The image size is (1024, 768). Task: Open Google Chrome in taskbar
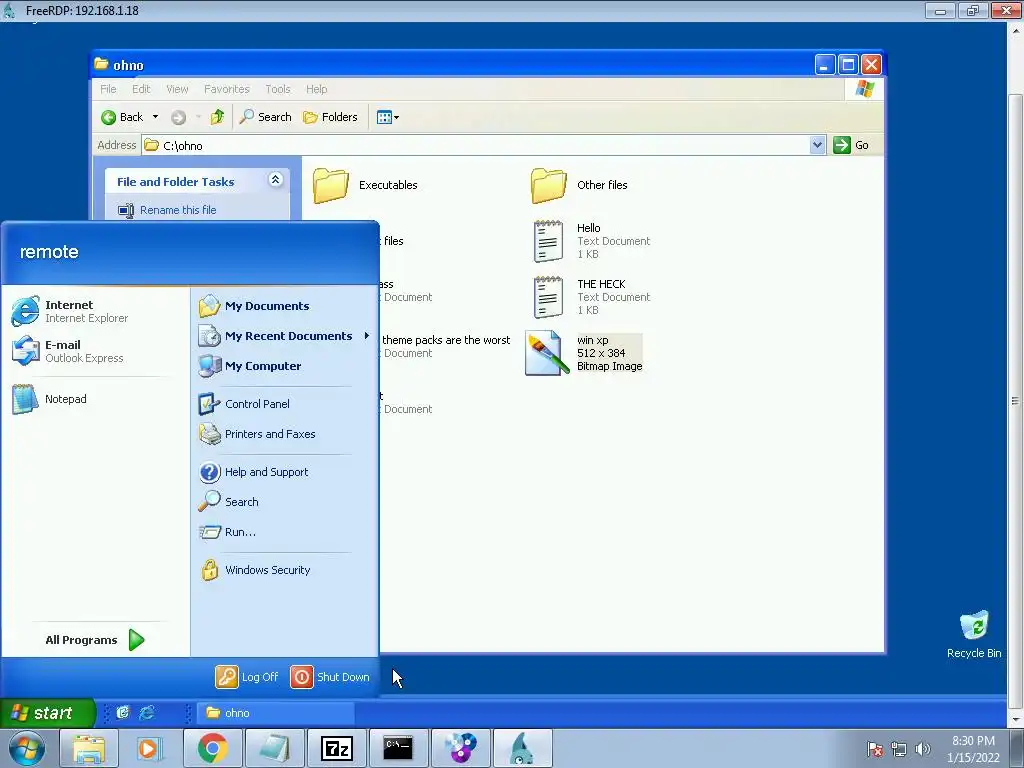pyautogui.click(x=212, y=748)
